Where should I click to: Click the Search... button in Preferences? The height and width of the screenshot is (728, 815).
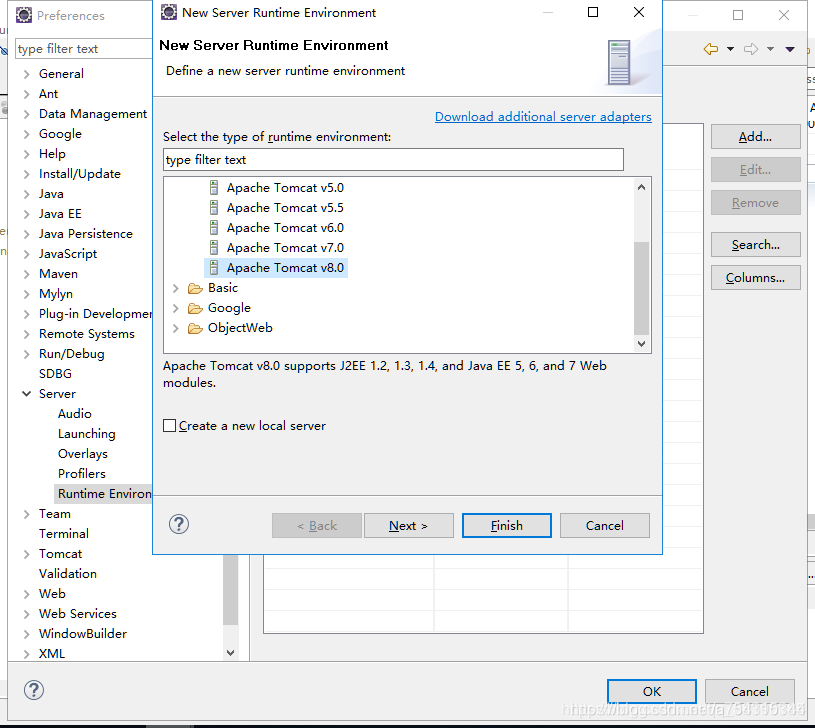point(755,245)
